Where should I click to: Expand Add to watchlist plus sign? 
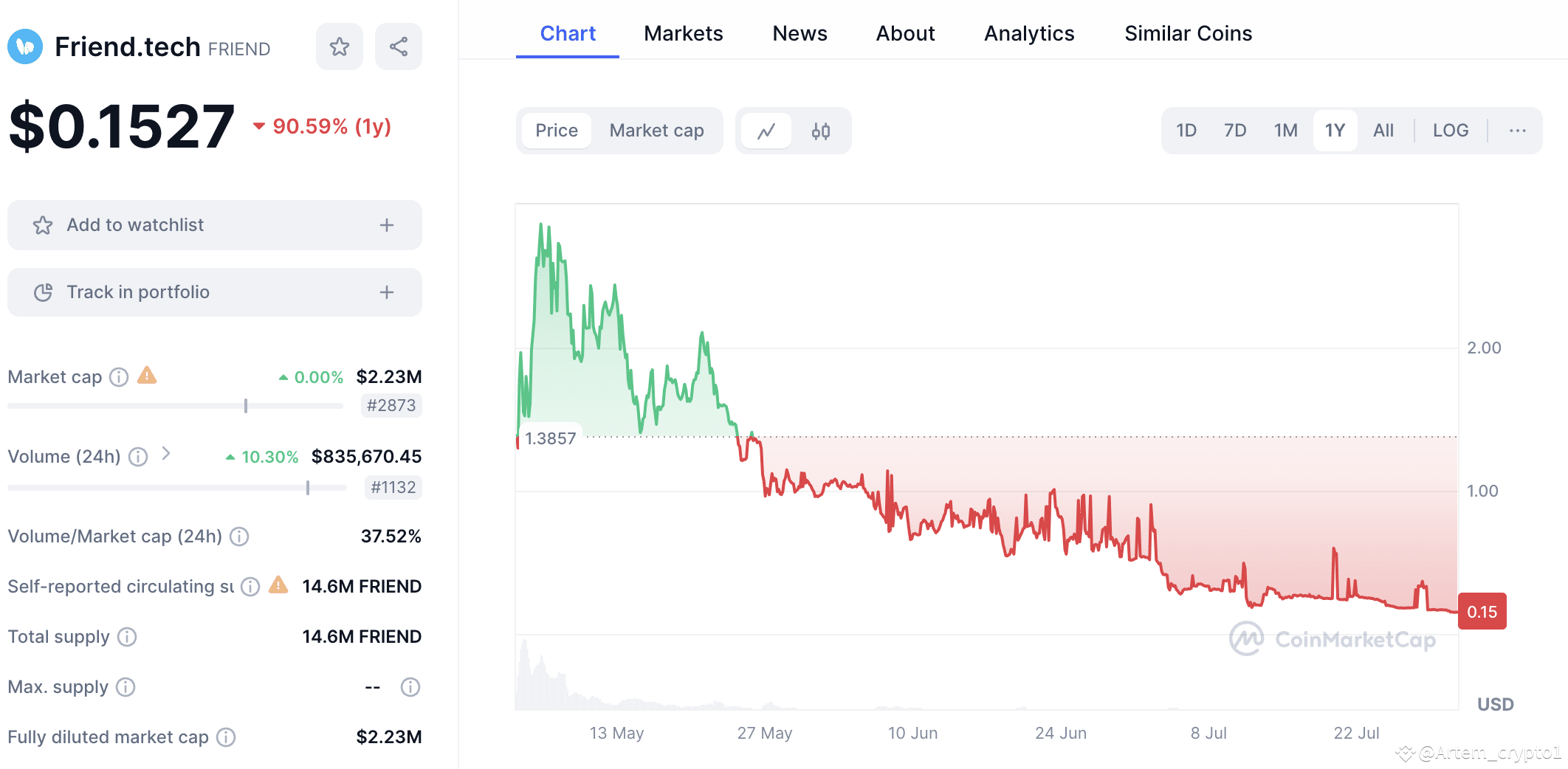[x=387, y=225]
